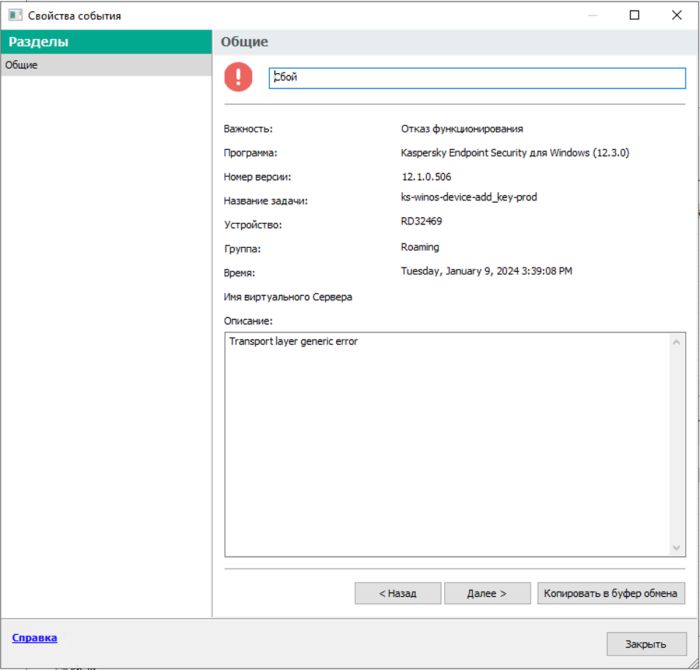Click the Важность: label
Viewport: 700px width, 670px height.
point(248,129)
